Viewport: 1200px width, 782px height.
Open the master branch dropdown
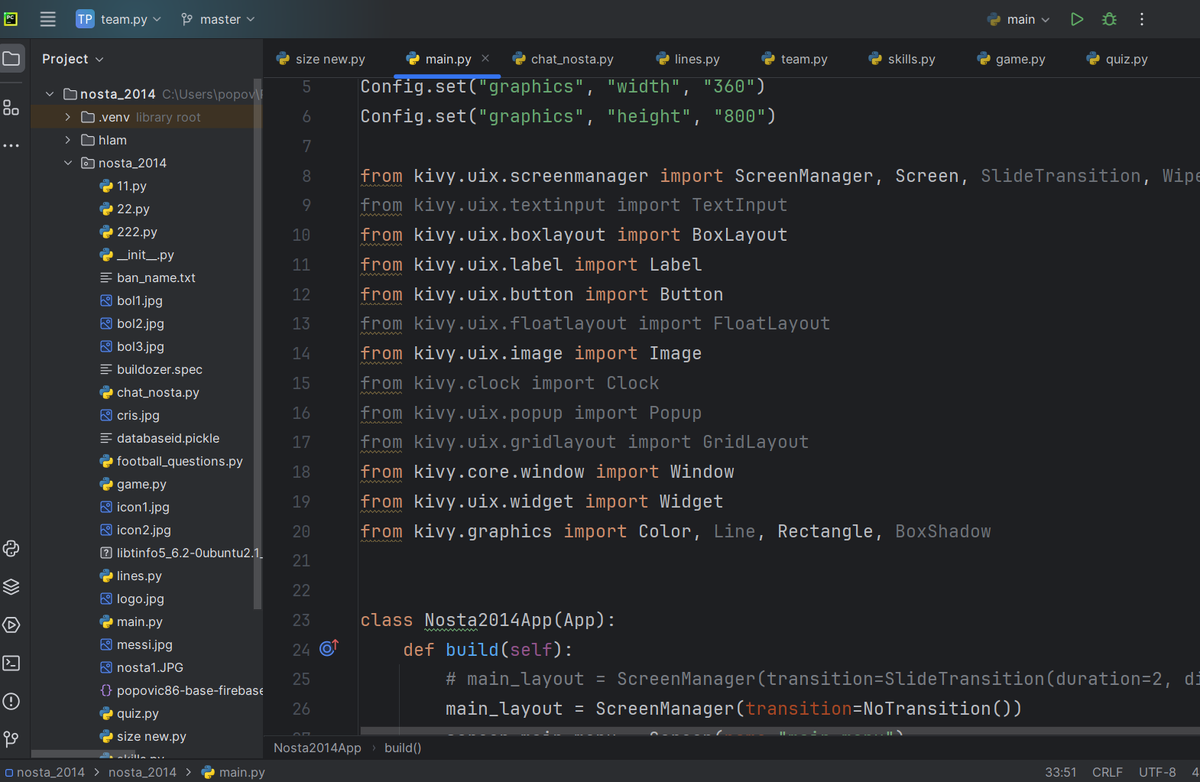[218, 19]
